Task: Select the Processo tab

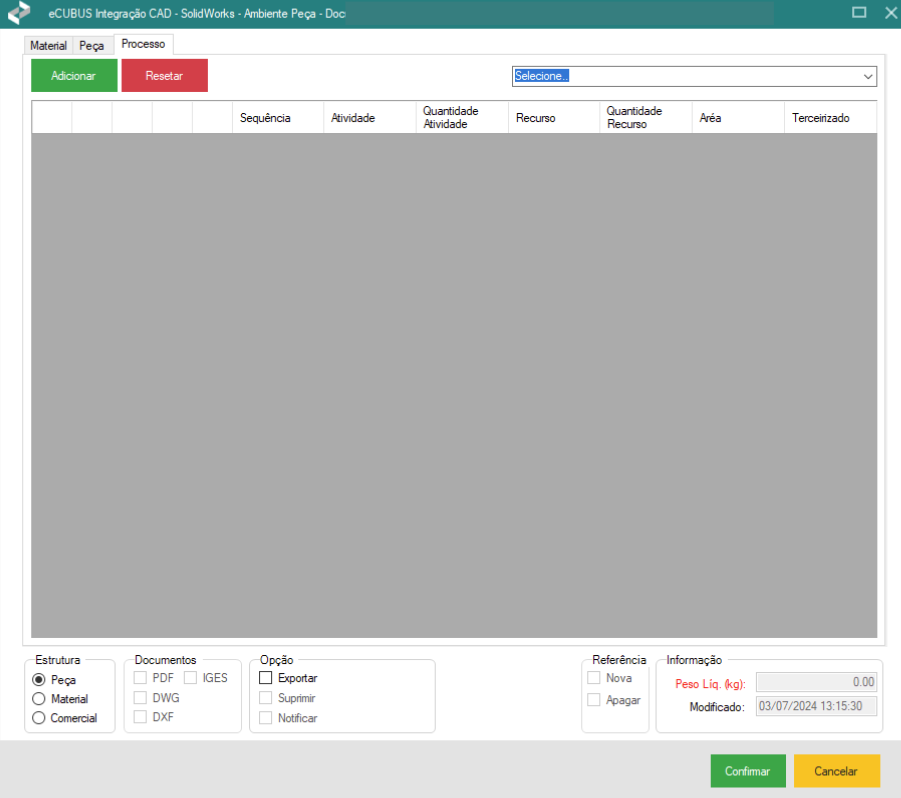Action: tap(143, 45)
